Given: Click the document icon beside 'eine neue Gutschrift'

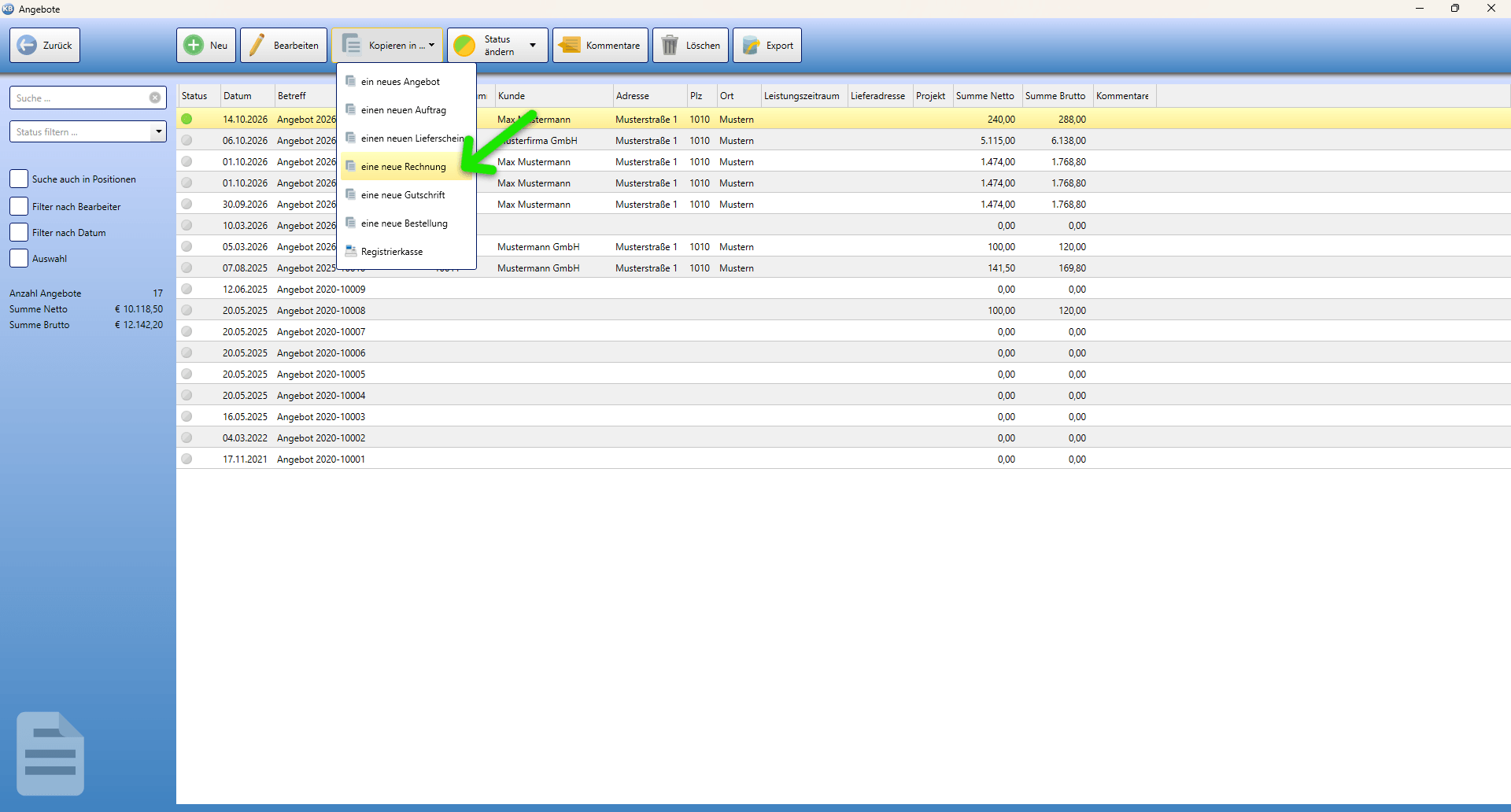Looking at the screenshot, I should (x=351, y=194).
